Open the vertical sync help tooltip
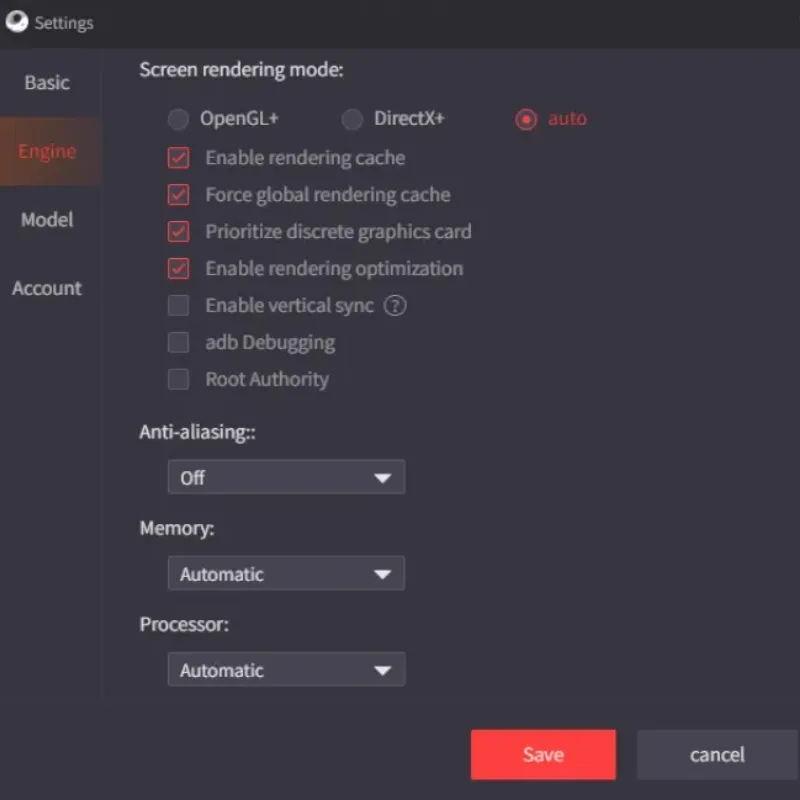The image size is (800, 800). tap(395, 305)
